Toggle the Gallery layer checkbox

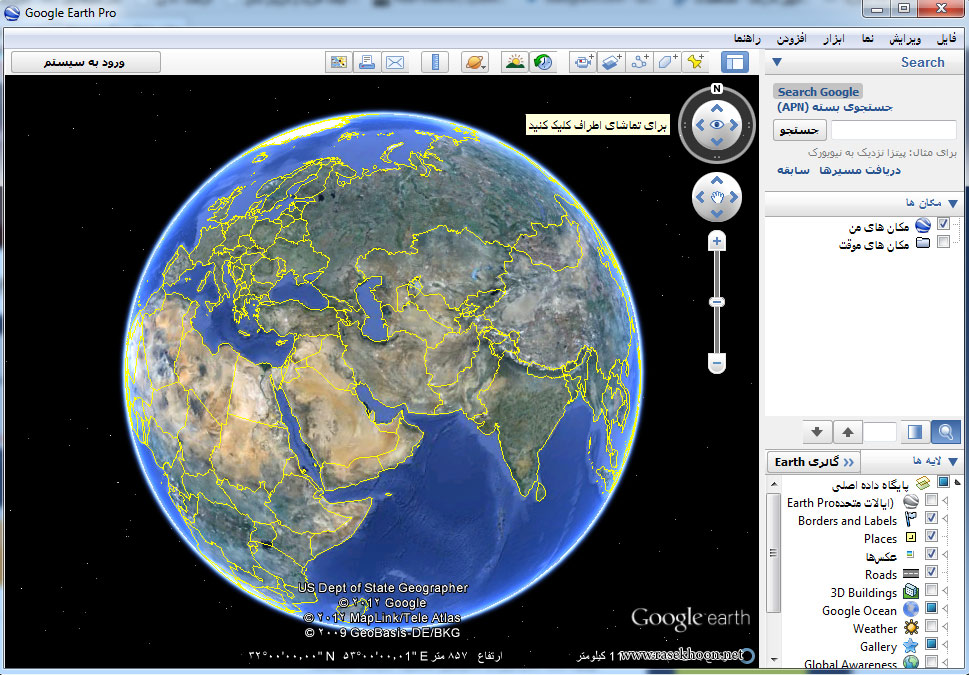(931, 644)
